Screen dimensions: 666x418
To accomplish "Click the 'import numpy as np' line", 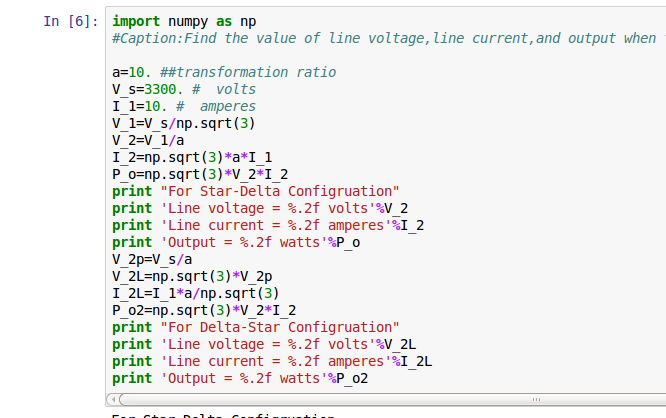I will 184,21.
